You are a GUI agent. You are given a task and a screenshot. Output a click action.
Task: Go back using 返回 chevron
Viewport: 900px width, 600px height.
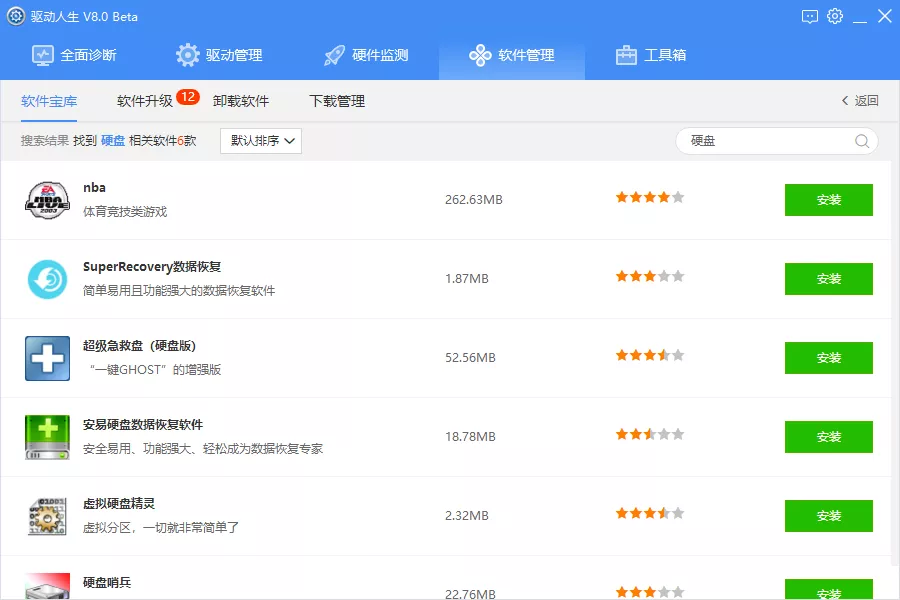[x=860, y=101]
